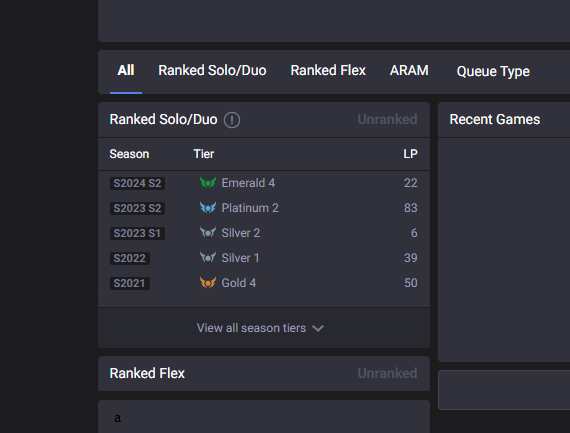Open the ARAM tab
Viewport: 570px width, 433px height.
pos(409,71)
